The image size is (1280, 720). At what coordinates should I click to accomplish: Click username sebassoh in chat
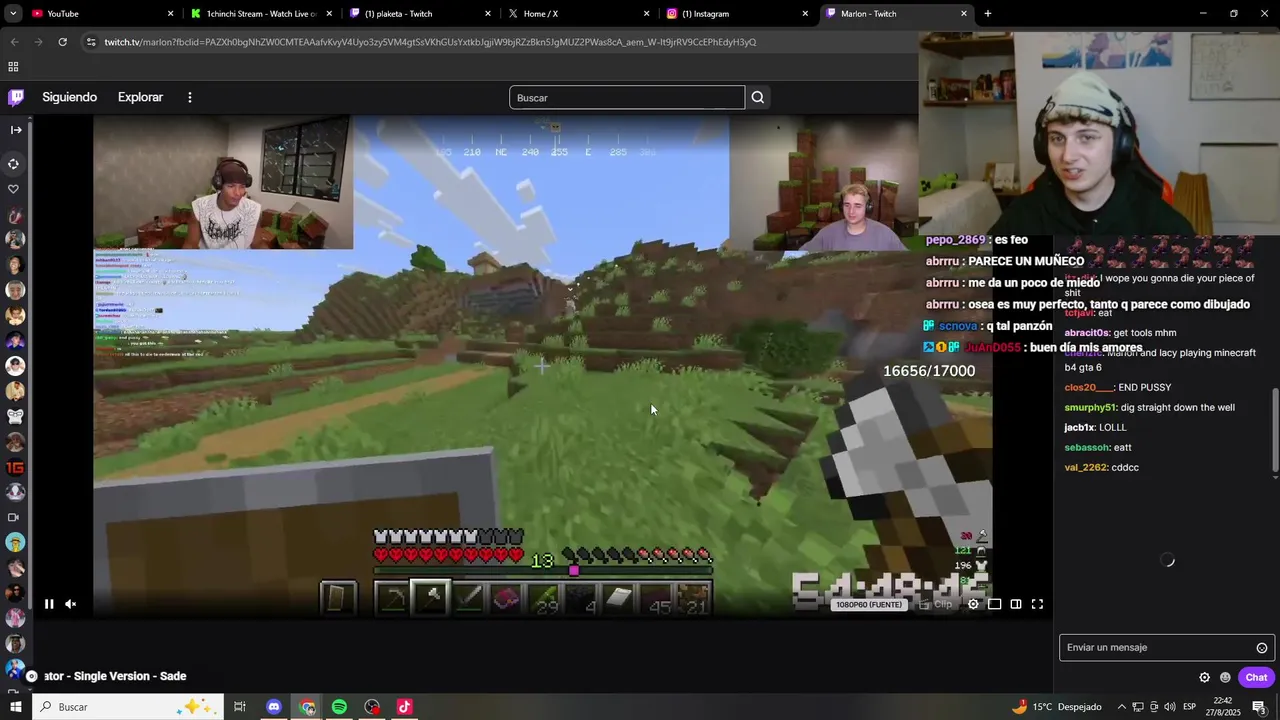pos(1087,447)
